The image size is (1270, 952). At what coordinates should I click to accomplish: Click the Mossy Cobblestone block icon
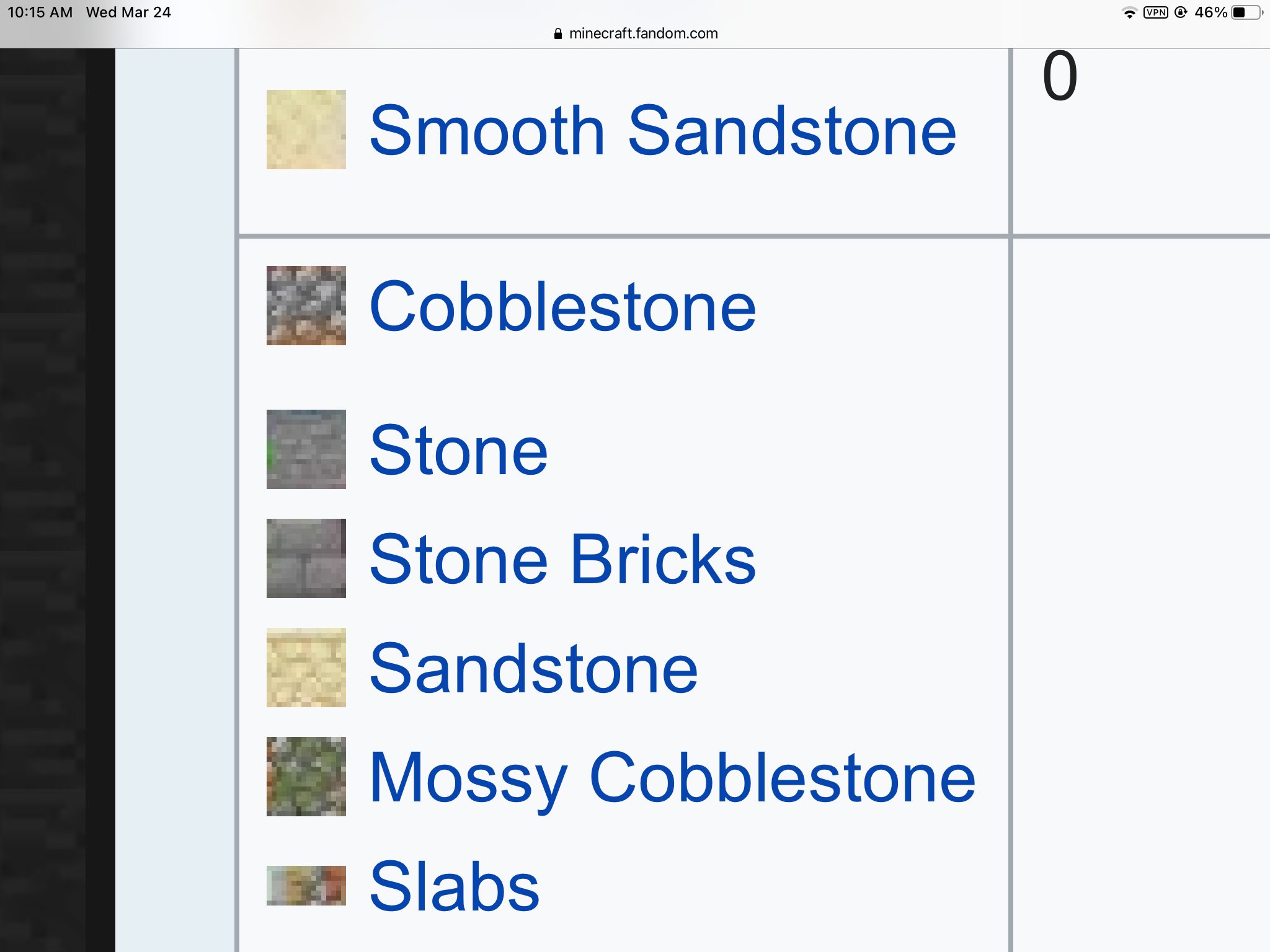tap(306, 777)
